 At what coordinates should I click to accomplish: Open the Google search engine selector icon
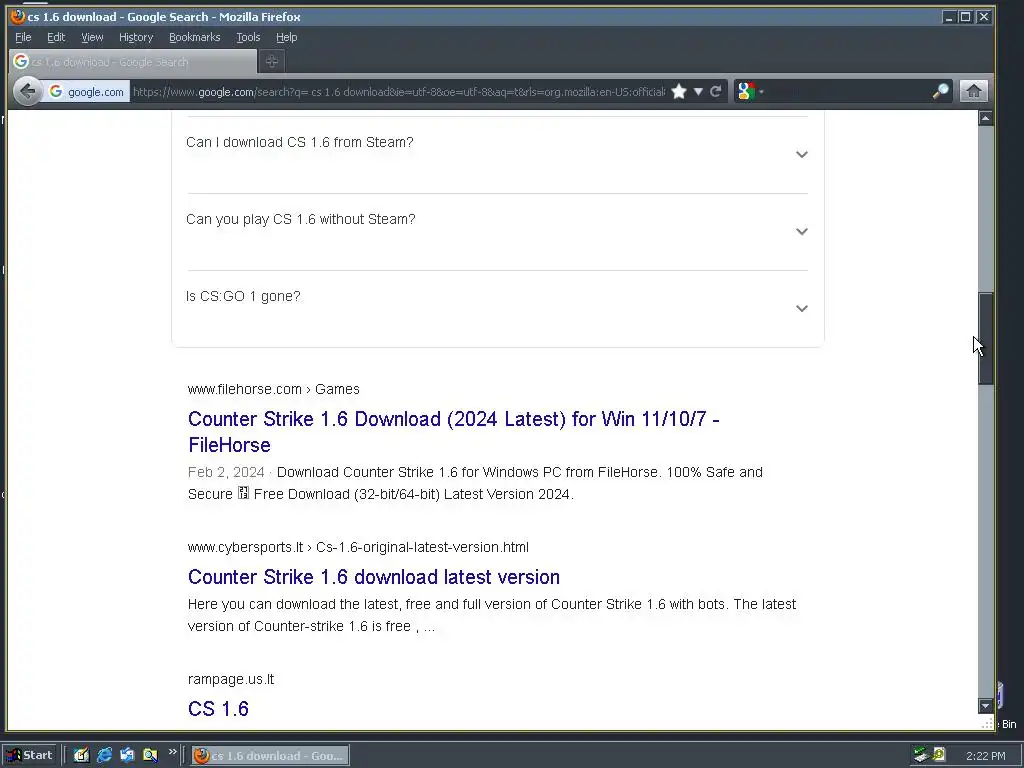(x=748, y=91)
